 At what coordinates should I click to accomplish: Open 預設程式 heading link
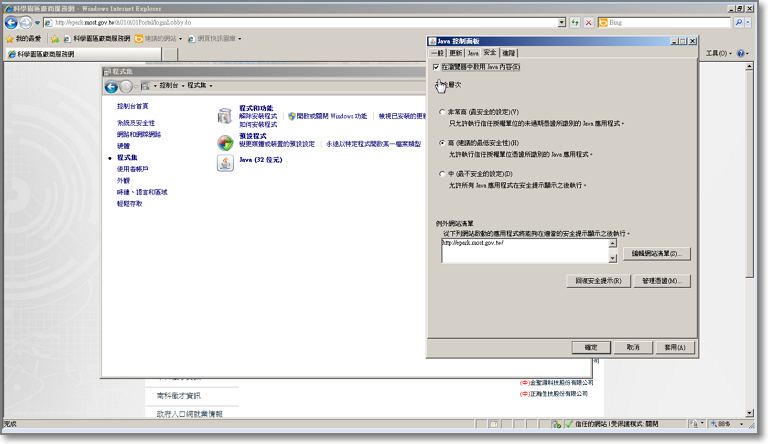click(253, 136)
